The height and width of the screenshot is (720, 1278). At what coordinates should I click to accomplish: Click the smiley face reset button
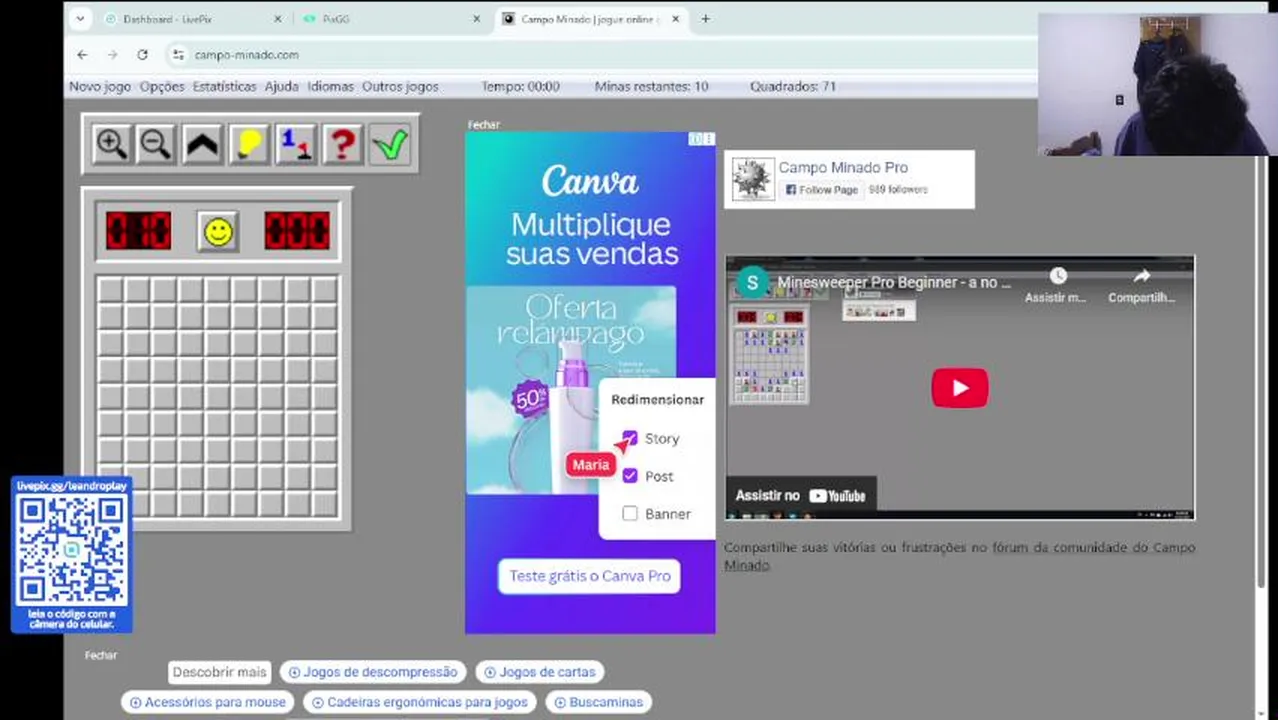coord(218,232)
